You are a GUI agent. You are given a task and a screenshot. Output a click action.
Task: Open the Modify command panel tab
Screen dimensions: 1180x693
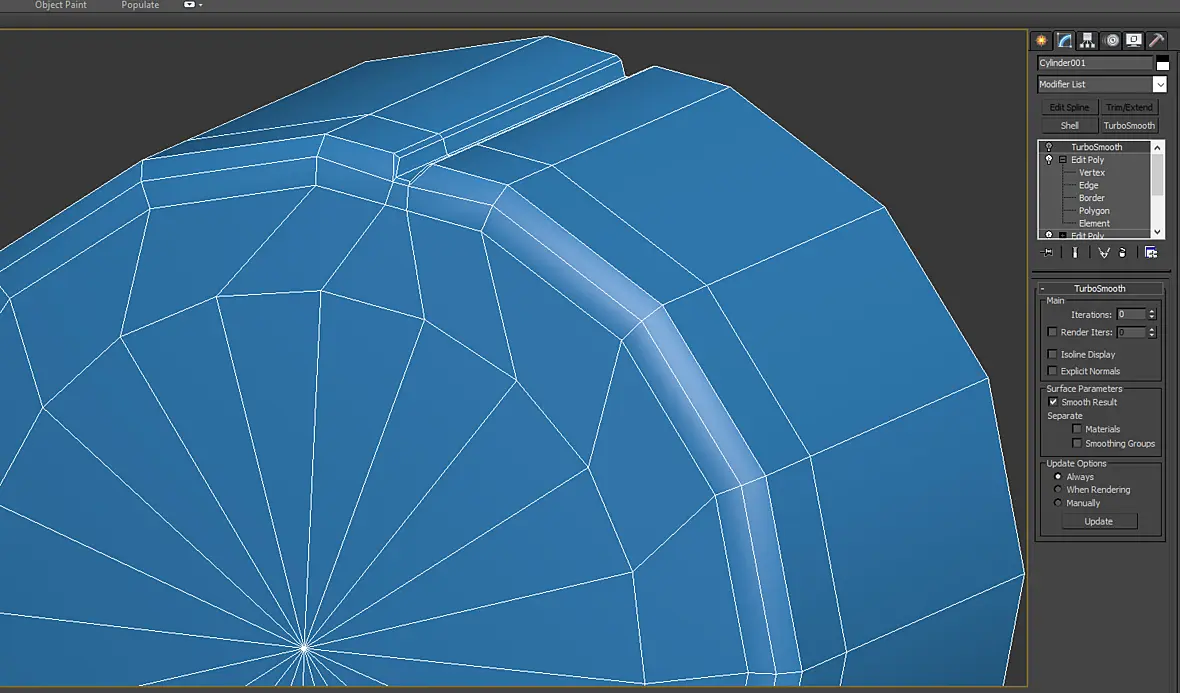pos(1064,41)
